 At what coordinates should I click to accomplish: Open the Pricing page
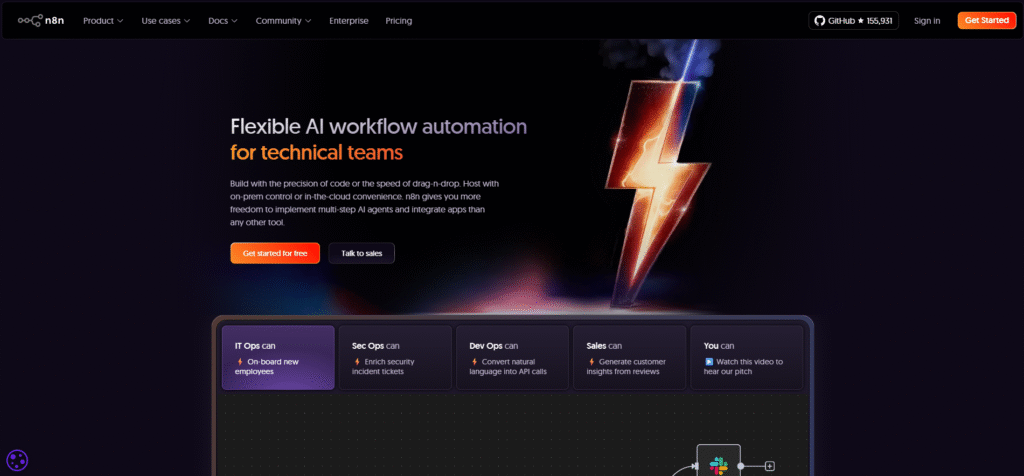pos(398,21)
